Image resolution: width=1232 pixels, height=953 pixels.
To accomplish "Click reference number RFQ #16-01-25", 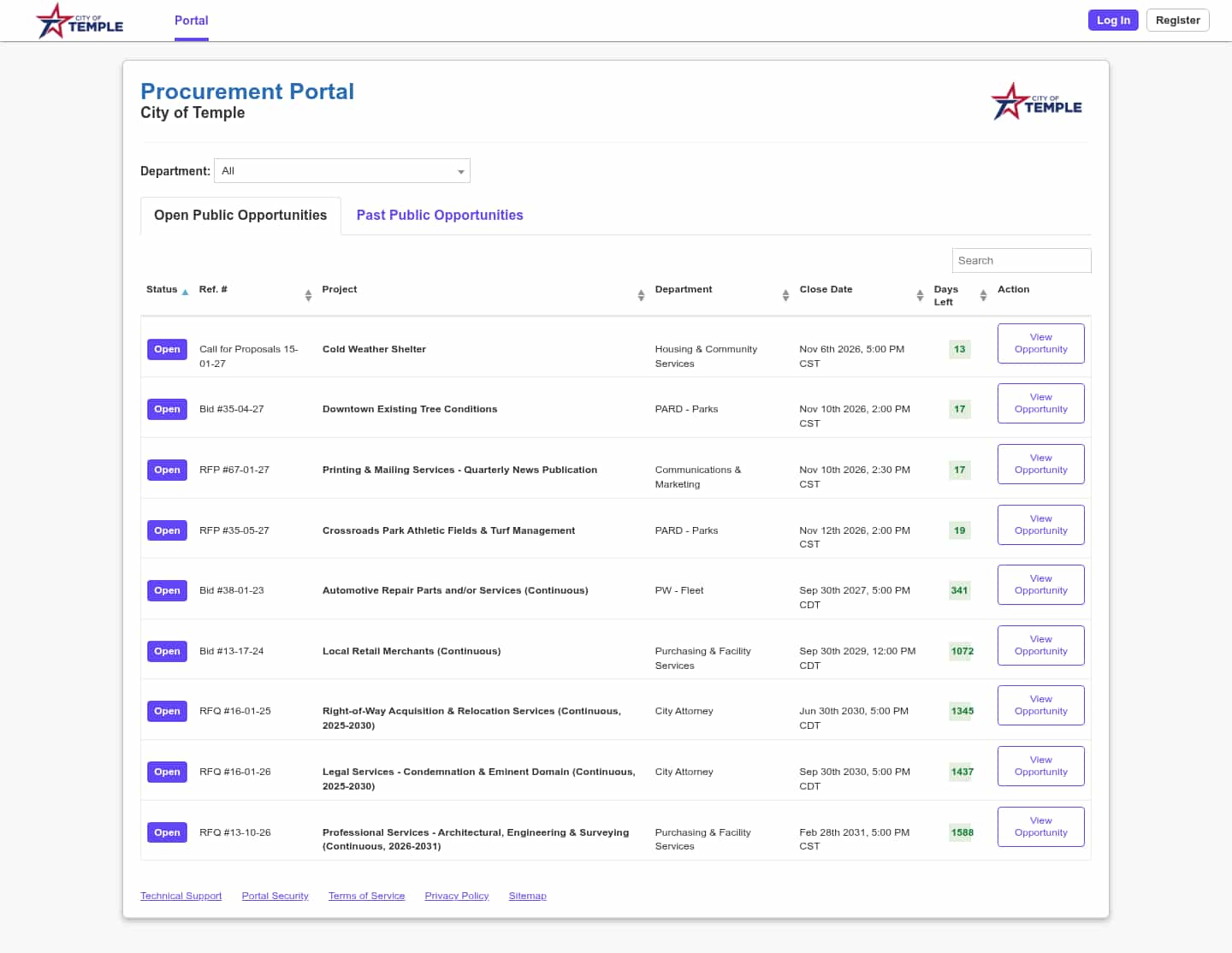I will 235,711.
